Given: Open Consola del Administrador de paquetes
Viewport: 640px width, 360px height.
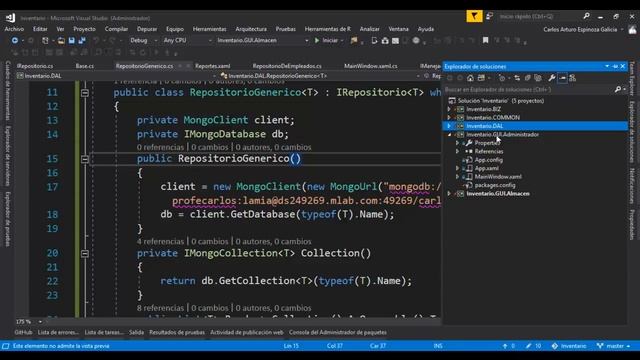Looking at the screenshot, I should (x=338, y=332).
